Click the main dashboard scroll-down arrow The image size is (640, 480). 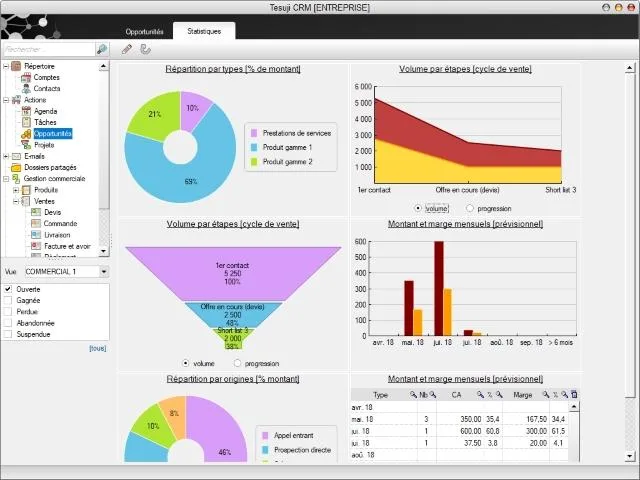(x=629, y=456)
